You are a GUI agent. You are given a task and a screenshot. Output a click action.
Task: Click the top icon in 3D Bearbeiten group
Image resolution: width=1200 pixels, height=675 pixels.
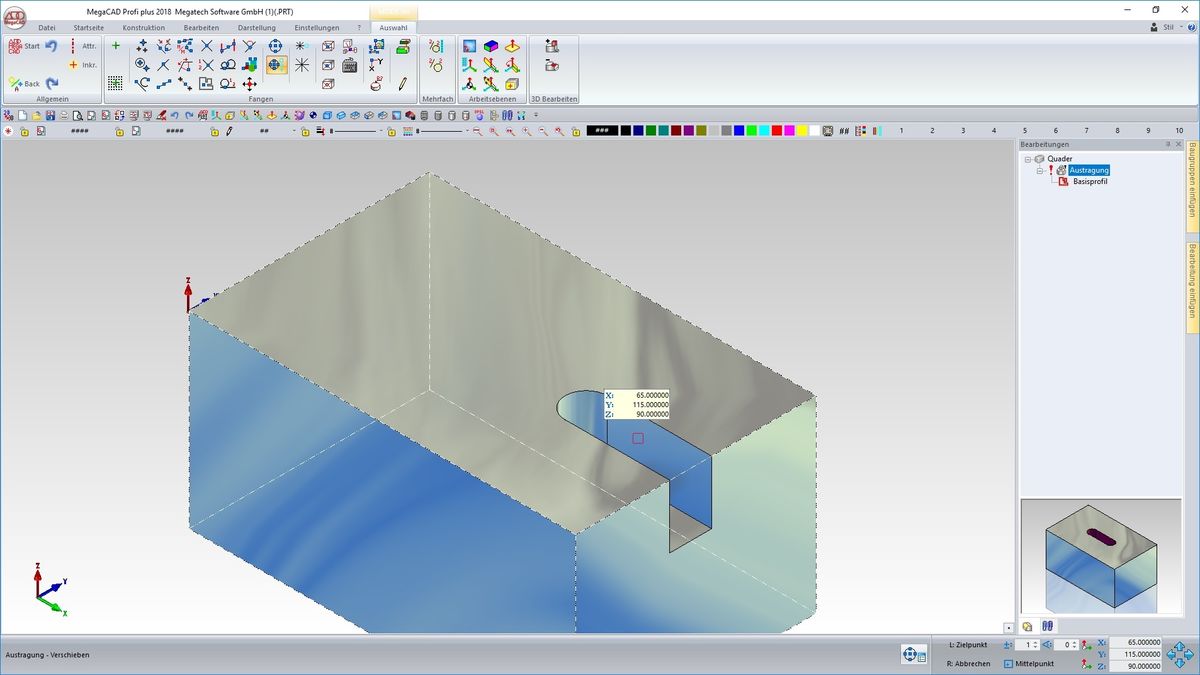(x=551, y=46)
